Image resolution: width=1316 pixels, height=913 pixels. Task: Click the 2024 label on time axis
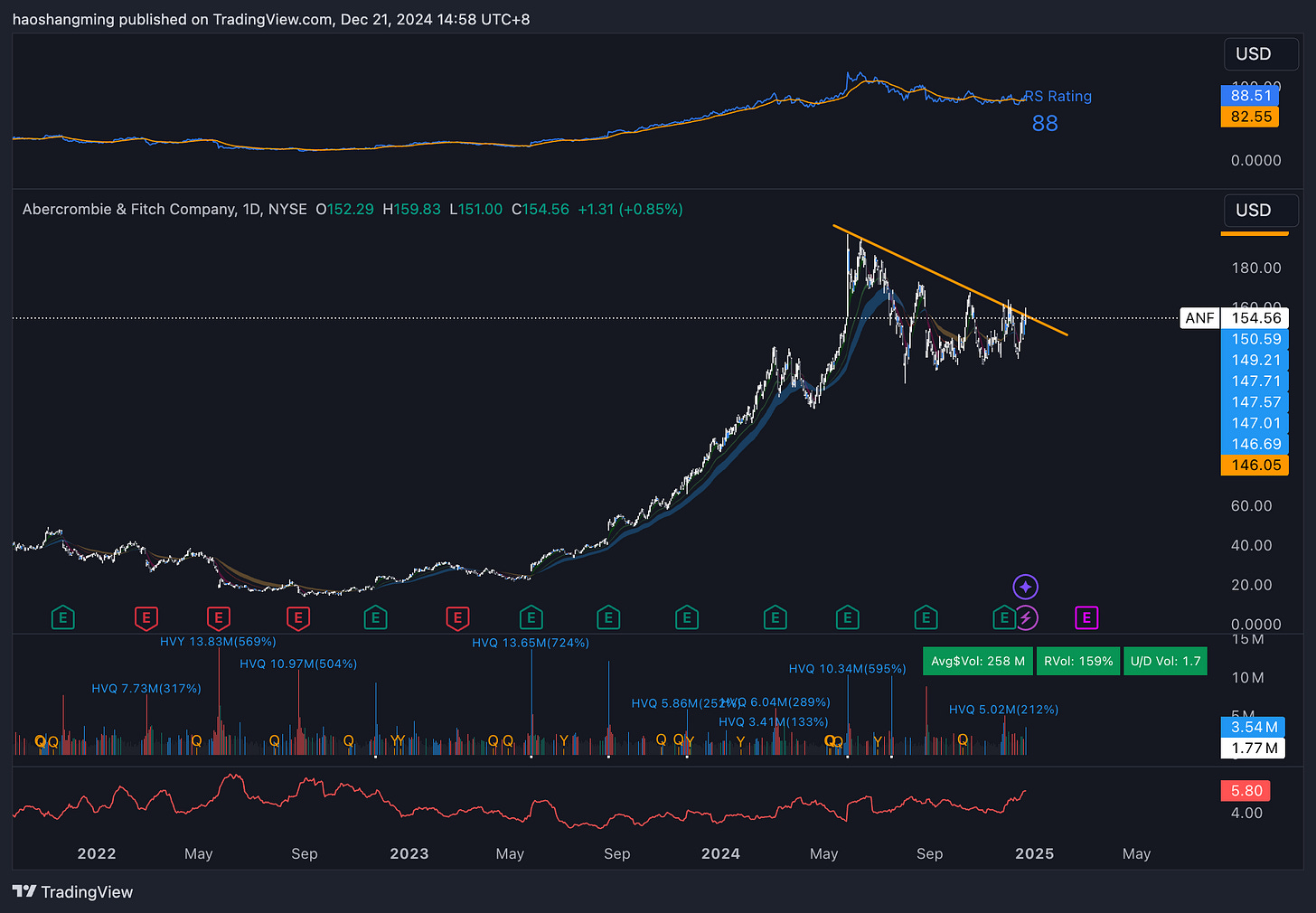720,853
